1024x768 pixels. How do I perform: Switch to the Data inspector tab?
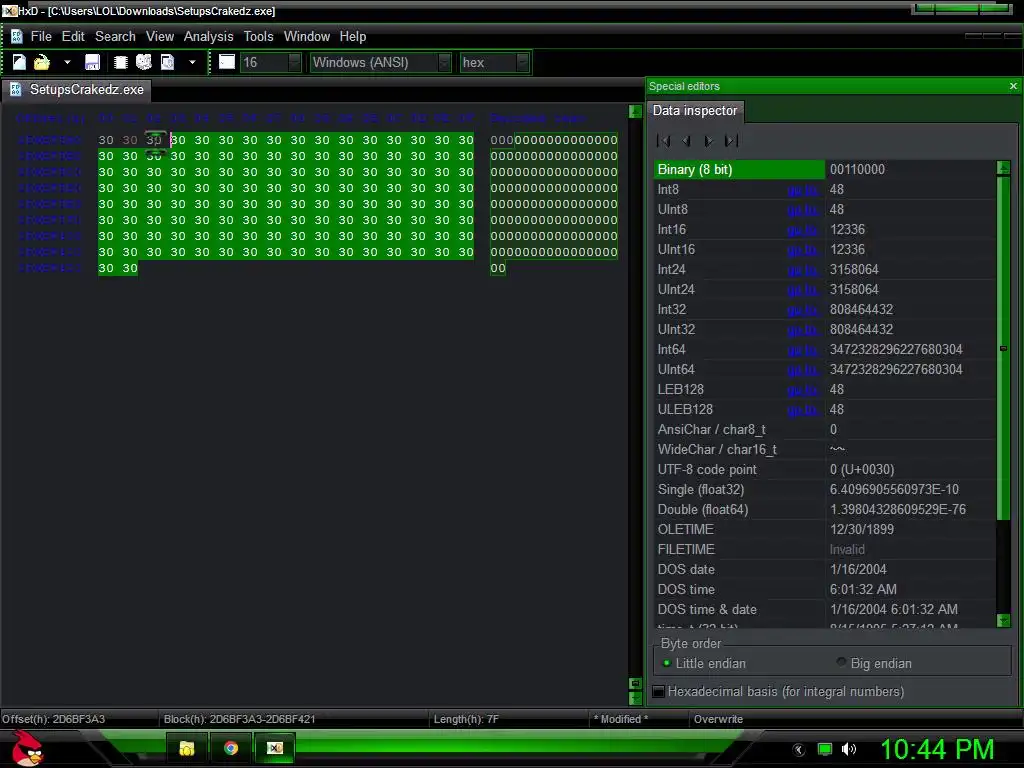[x=695, y=110]
